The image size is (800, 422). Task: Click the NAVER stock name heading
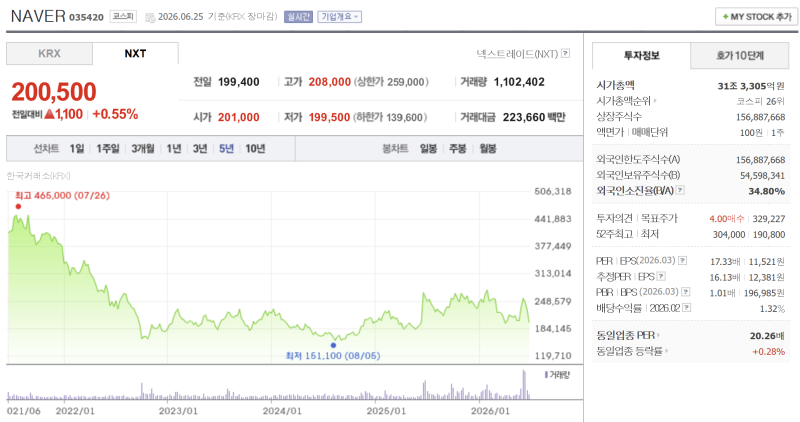pyautogui.click(x=38, y=16)
